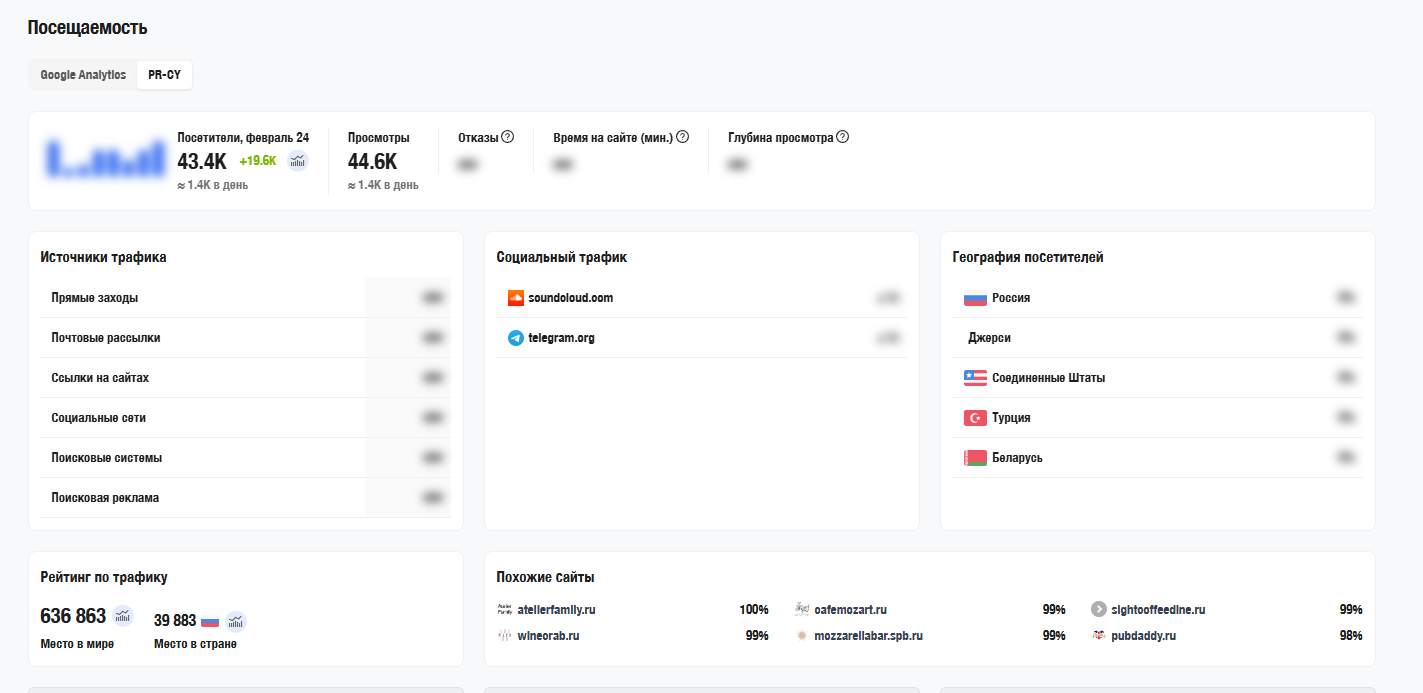Open pubdaddy.ru similar site link
This screenshot has height=693, width=1423.
(x=1143, y=635)
